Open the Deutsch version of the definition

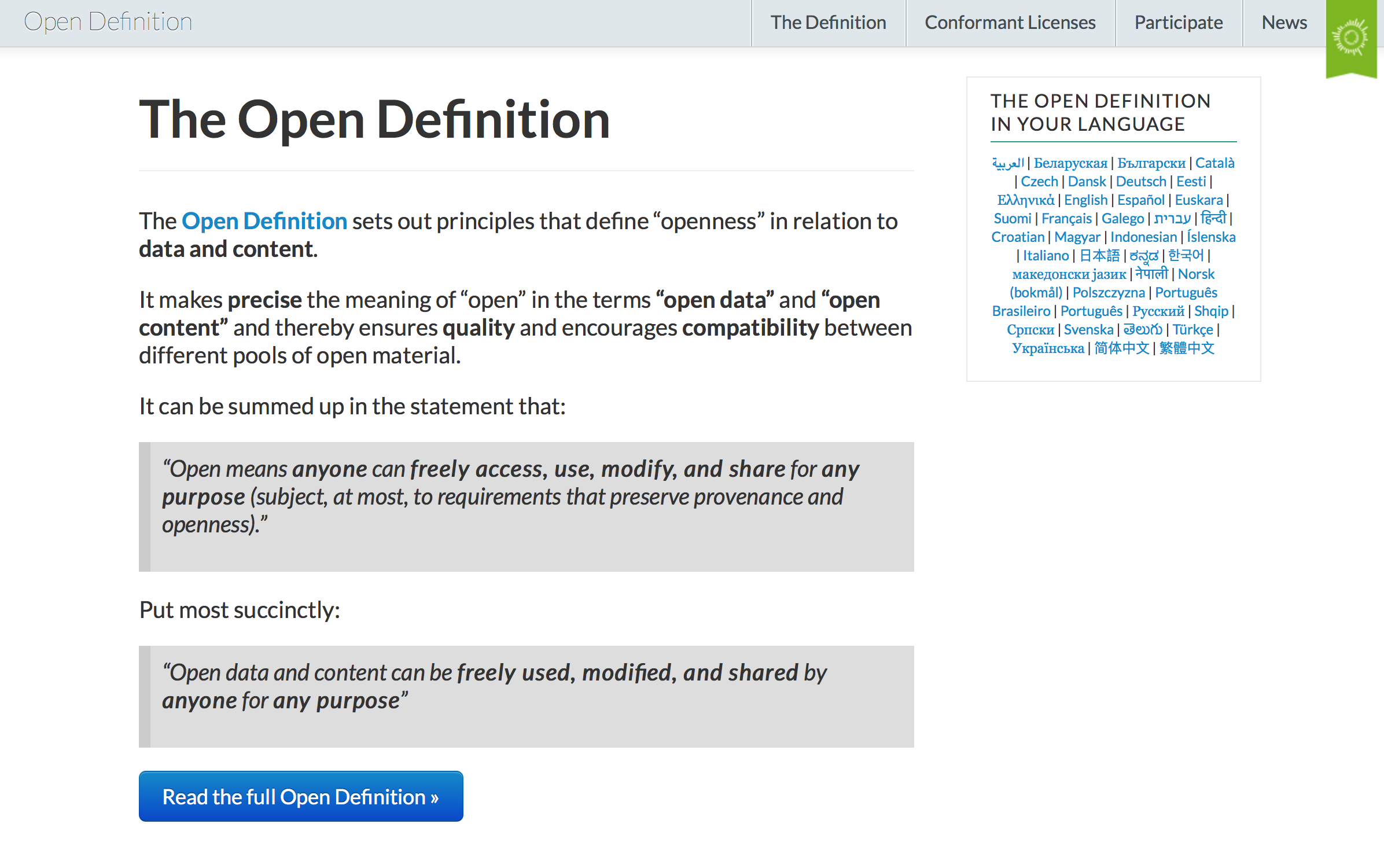click(1141, 181)
